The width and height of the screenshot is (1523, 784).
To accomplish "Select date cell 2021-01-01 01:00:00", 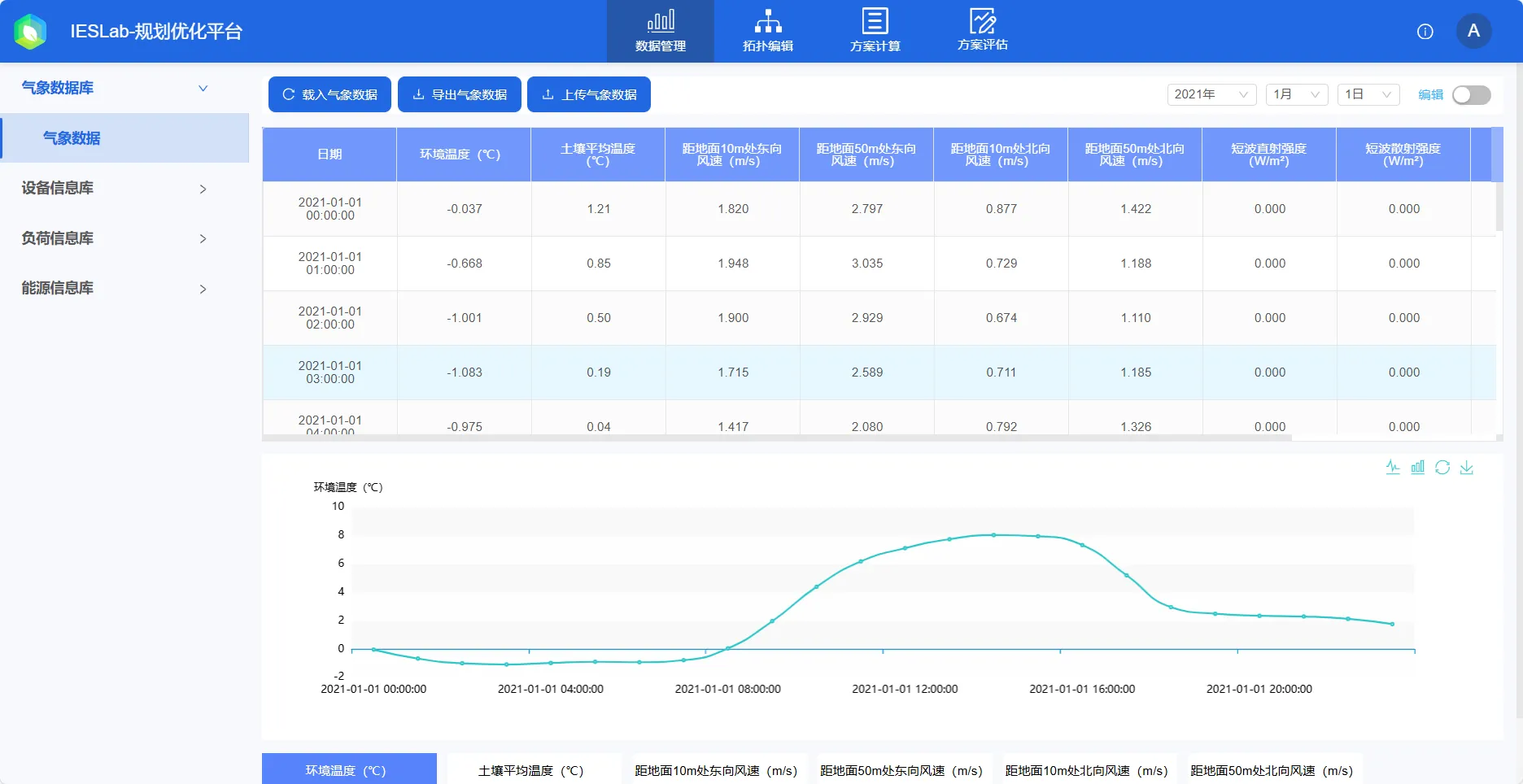I will [x=330, y=264].
